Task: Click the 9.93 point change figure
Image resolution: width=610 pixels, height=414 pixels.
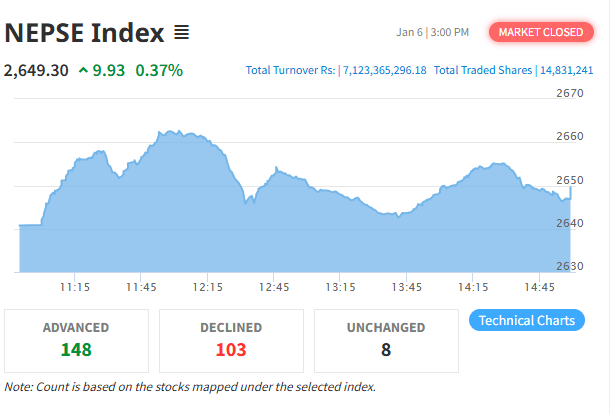Action: (x=109, y=71)
